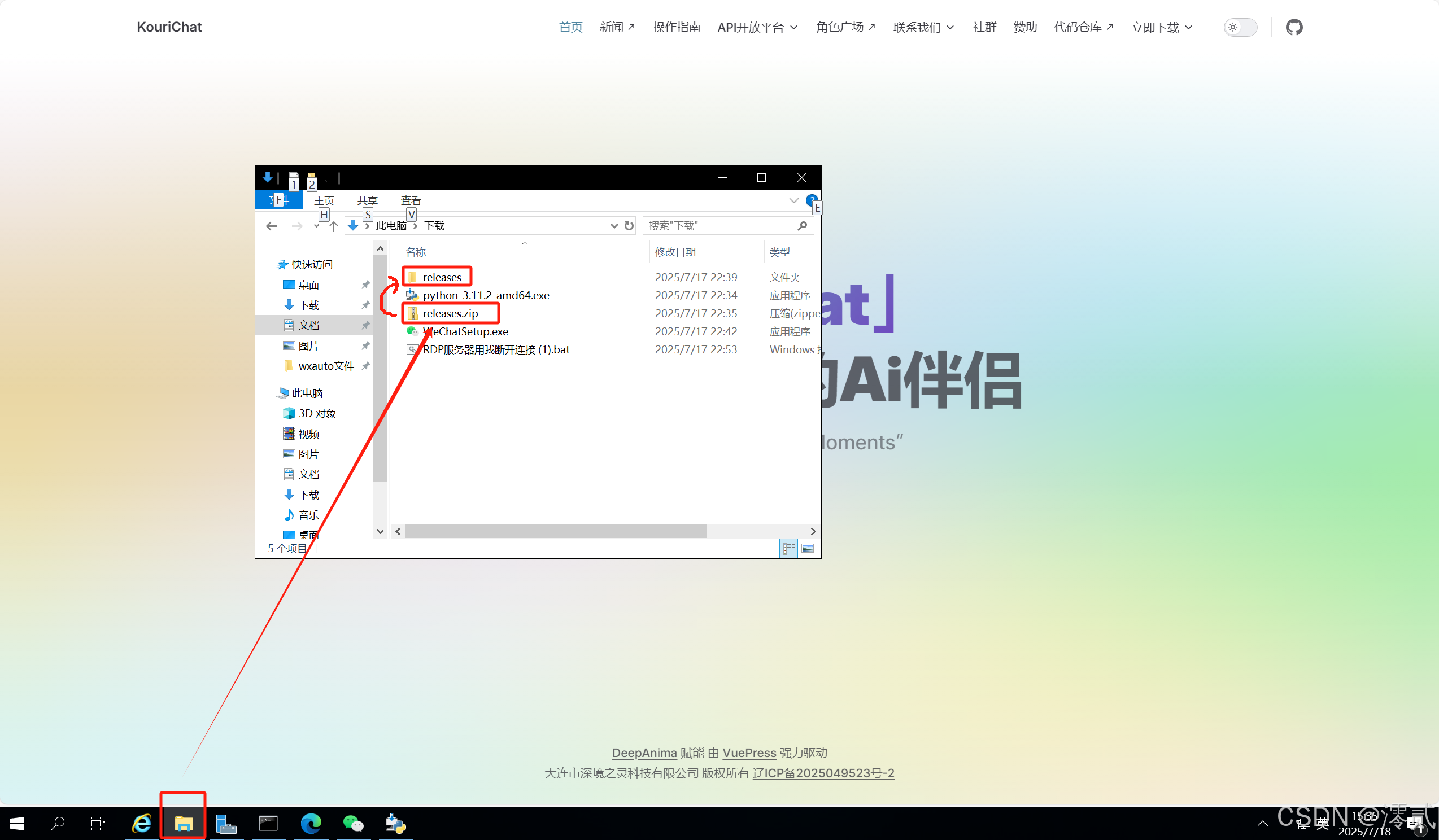1439x840 pixels.
Task: Select the 操作指南 navigation item
Action: click(676, 28)
